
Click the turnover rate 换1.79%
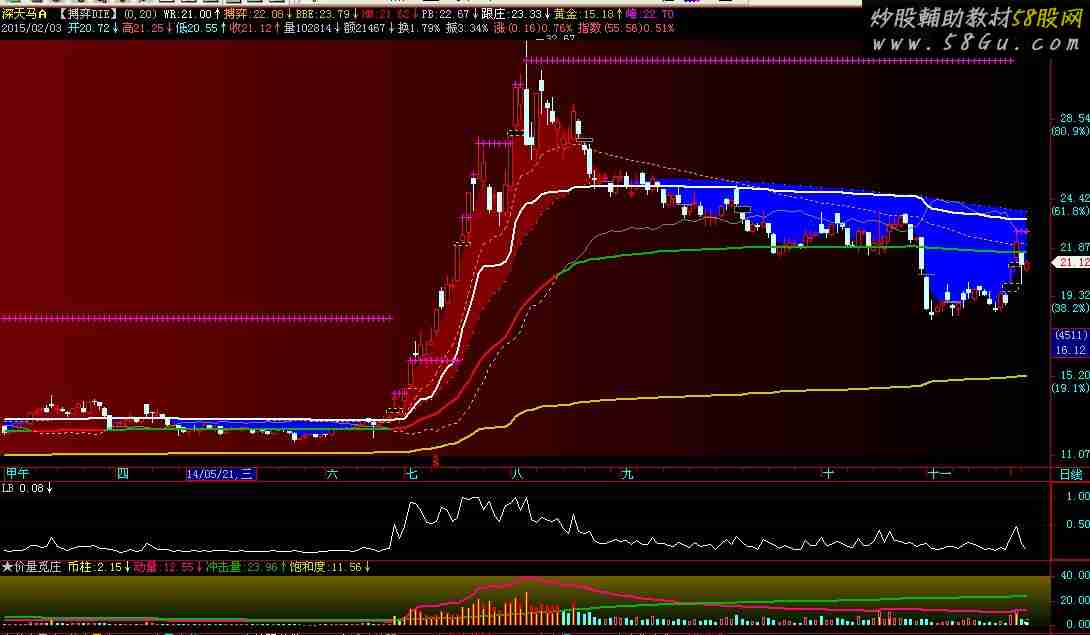coord(419,29)
